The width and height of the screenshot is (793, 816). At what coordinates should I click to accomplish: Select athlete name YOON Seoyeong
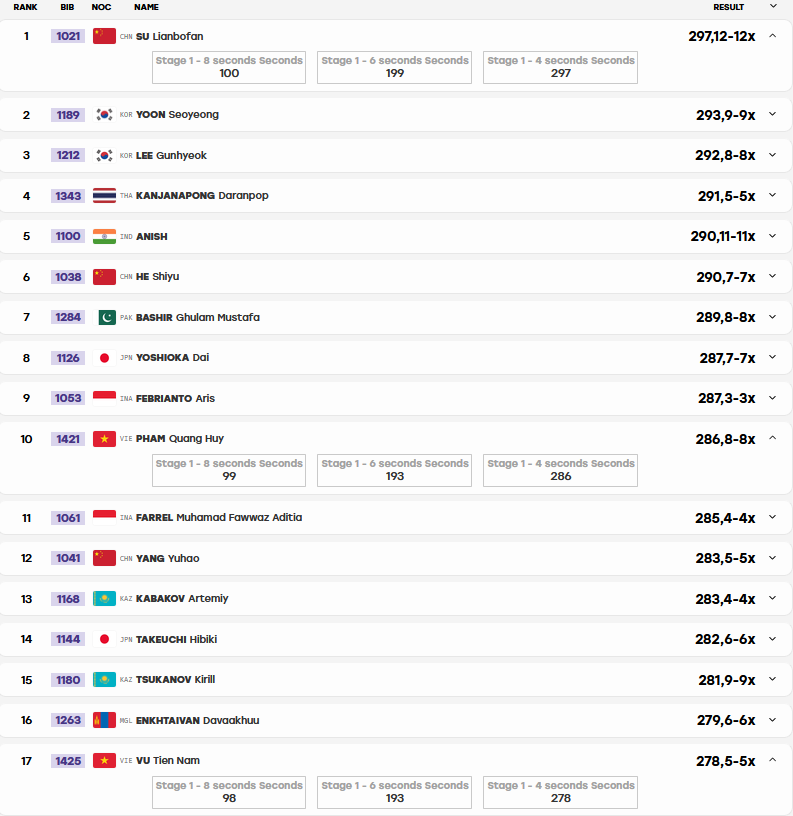coord(177,114)
